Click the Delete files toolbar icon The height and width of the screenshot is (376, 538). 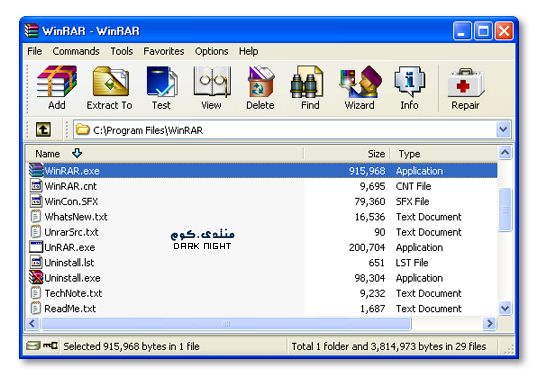(x=261, y=82)
